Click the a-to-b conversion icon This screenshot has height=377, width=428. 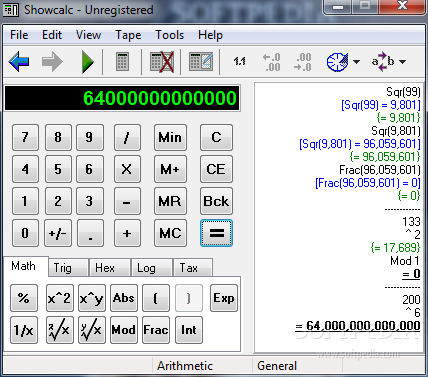click(x=383, y=62)
